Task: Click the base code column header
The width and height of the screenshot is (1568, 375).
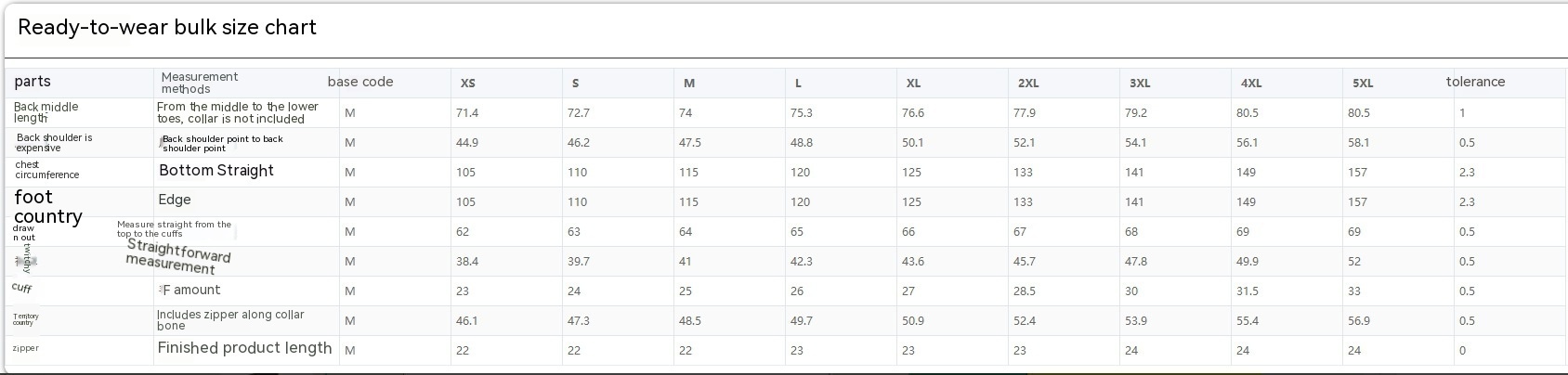Action: tap(360, 82)
